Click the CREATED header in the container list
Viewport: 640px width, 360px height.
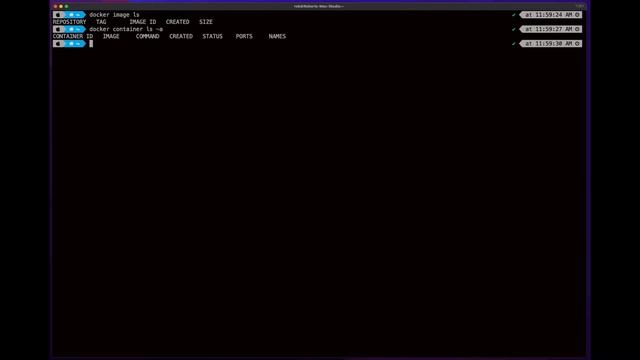[181, 36]
